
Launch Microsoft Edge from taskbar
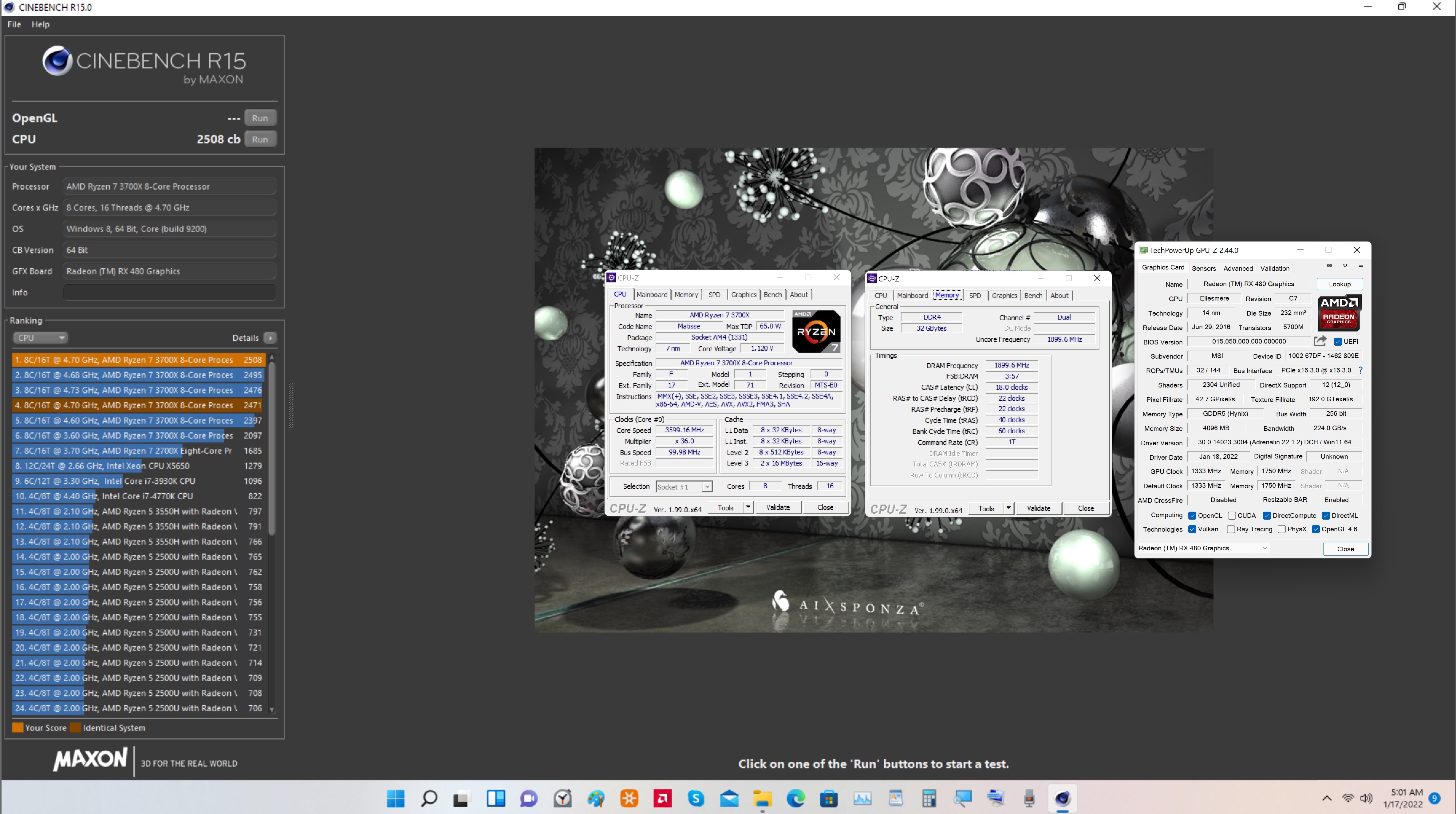coord(796,798)
